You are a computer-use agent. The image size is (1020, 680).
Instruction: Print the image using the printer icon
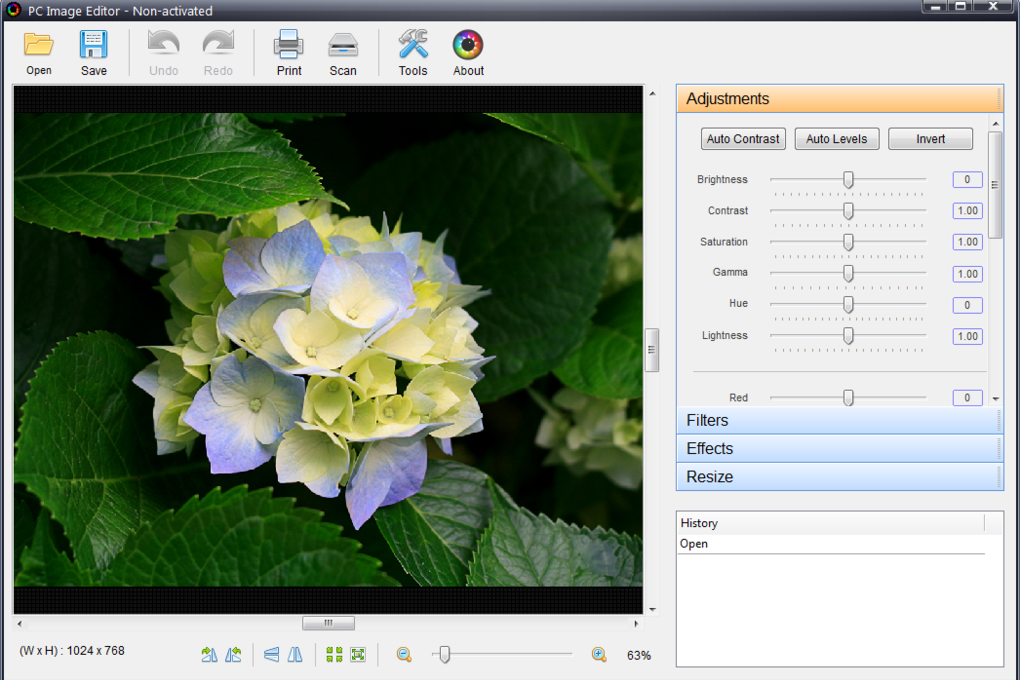pyautogui.click(x=289, y=44)
